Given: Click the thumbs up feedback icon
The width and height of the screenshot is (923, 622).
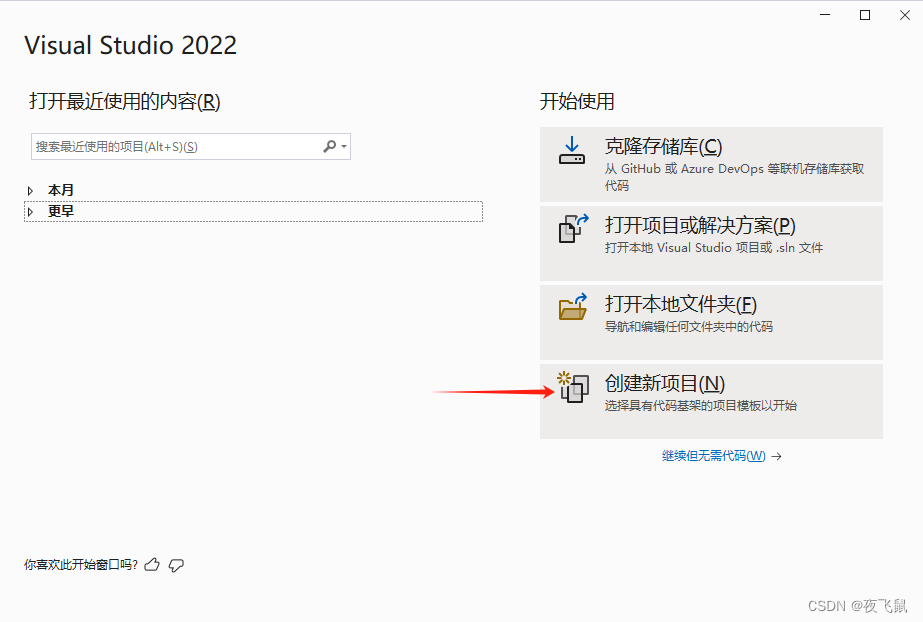Looking at the screenshot, I should pos(152,565).
